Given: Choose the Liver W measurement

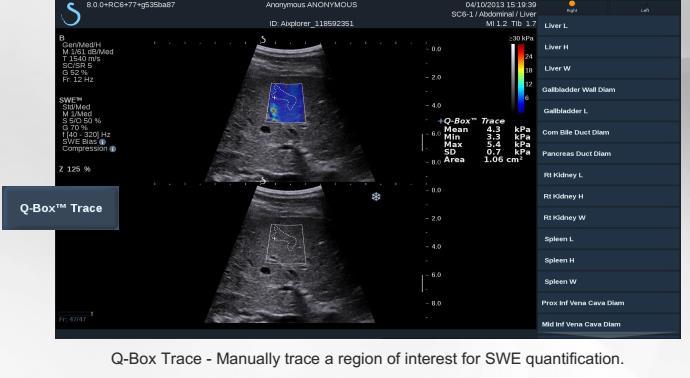Looking at the screenshot, I should (x=609, y=68).
